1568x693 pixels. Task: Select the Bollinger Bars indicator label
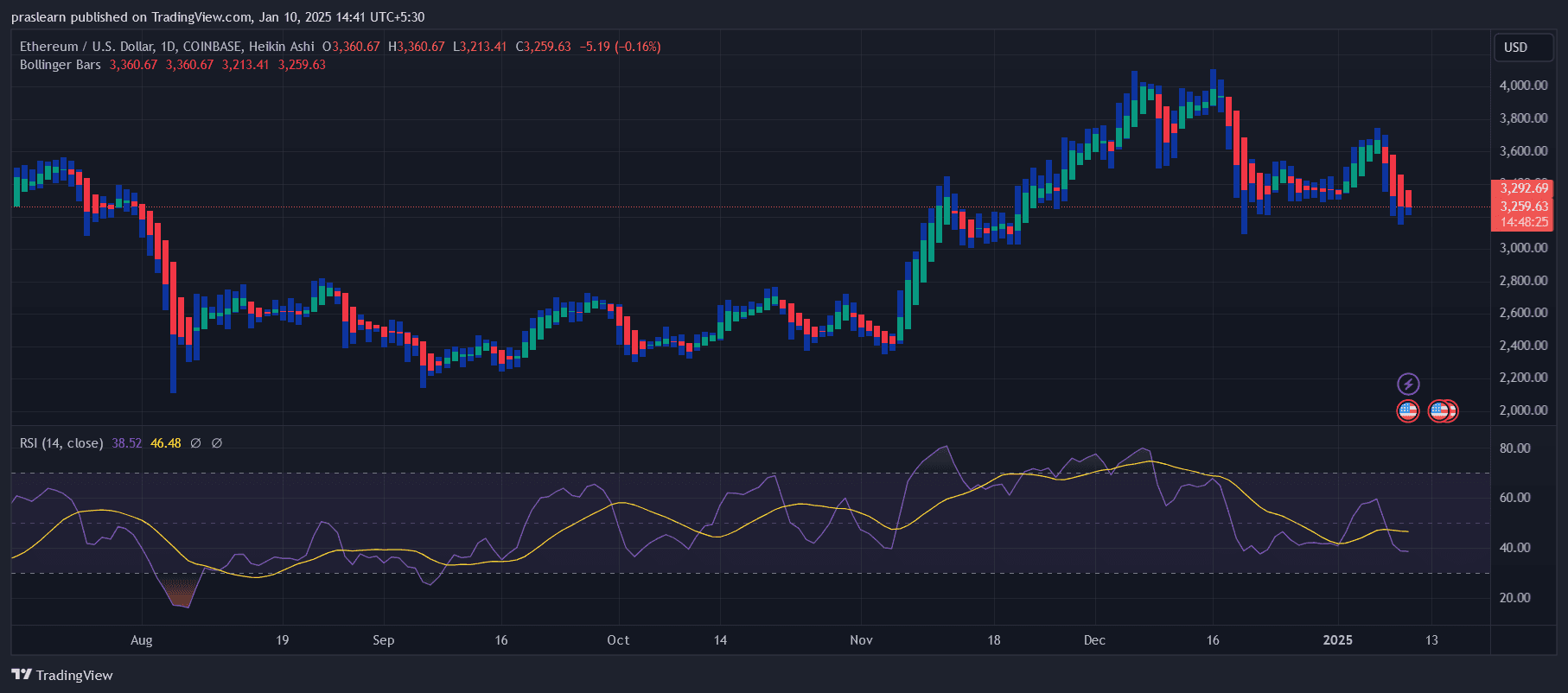pyautogui.click(x=61, y=65)
